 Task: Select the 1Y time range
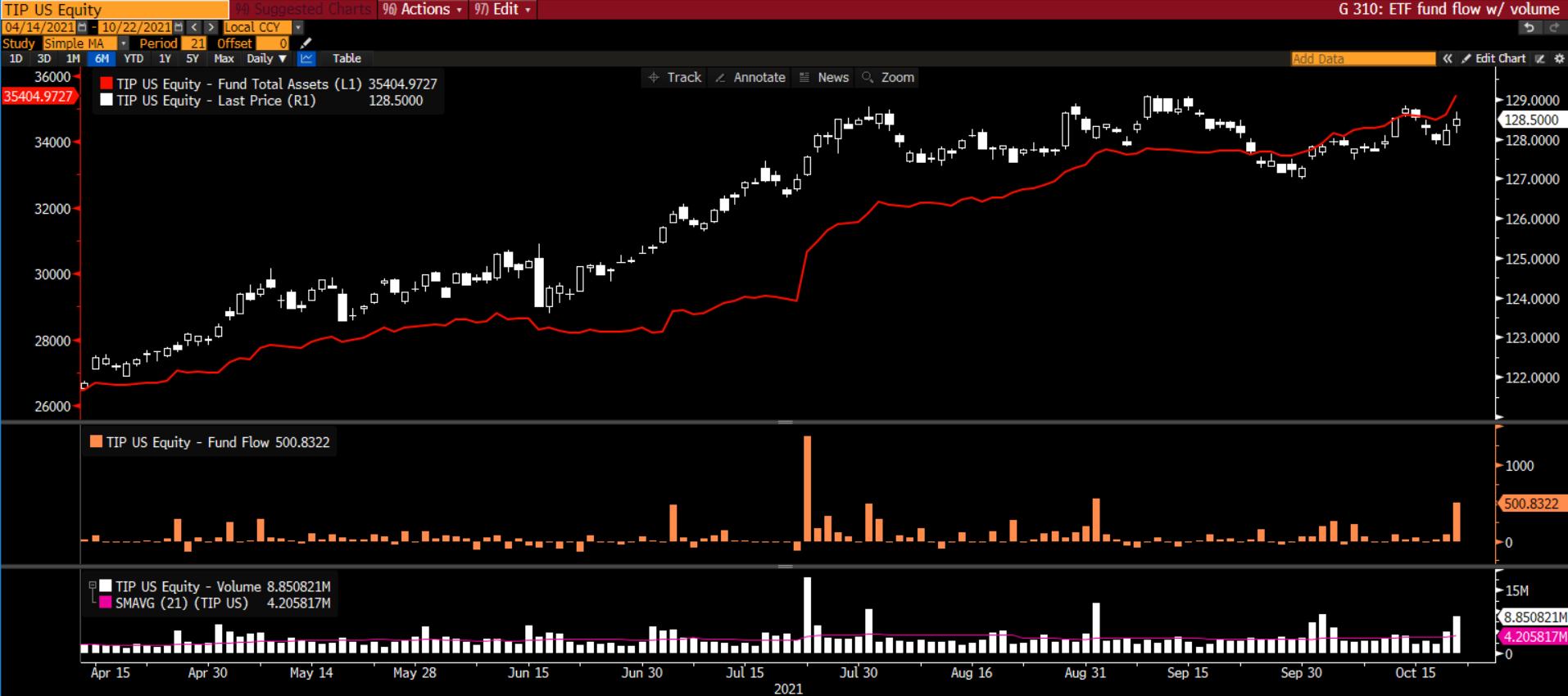[x=165, y=58]
